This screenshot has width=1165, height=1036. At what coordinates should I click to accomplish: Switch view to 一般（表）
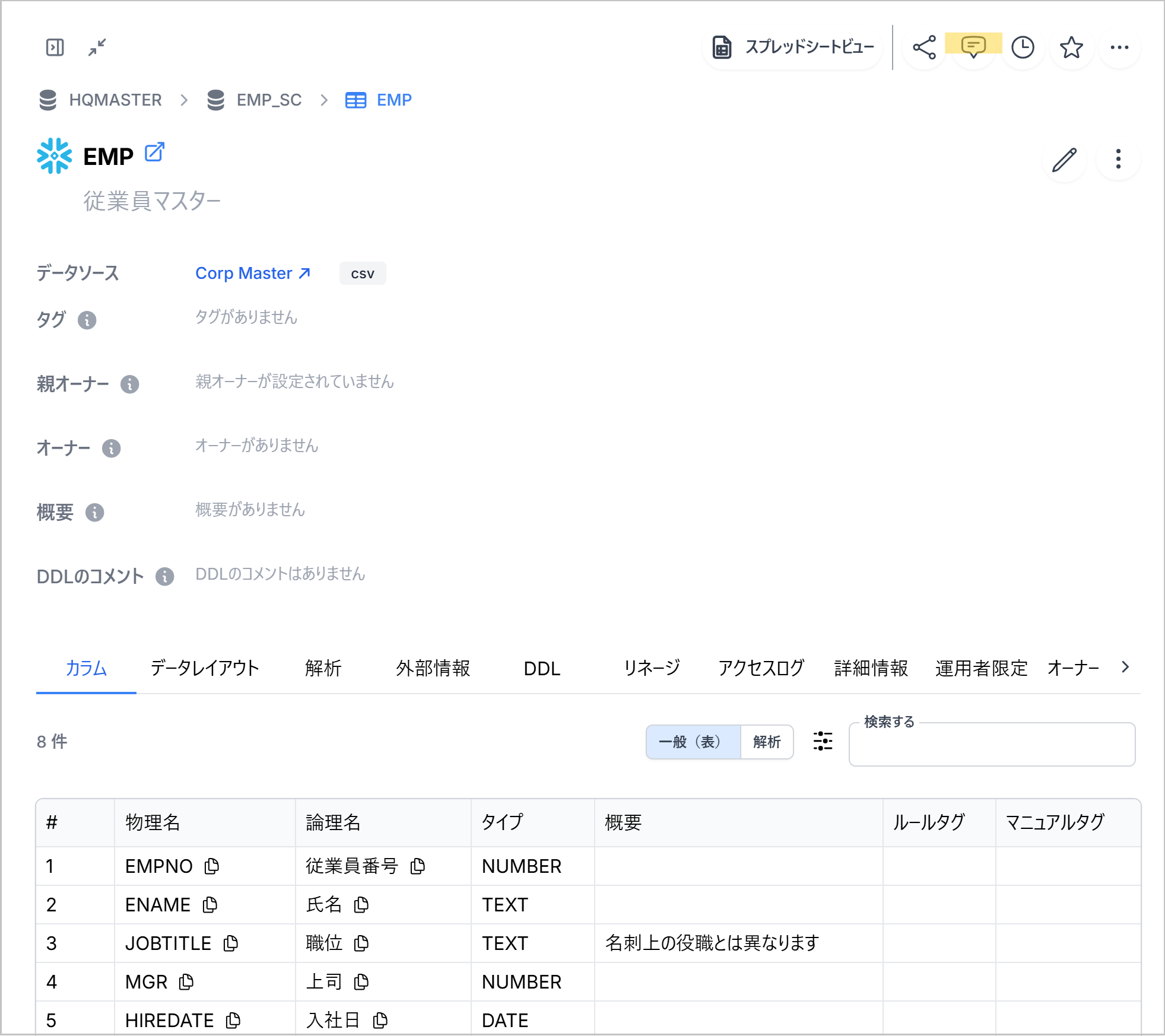click(693, 742)
